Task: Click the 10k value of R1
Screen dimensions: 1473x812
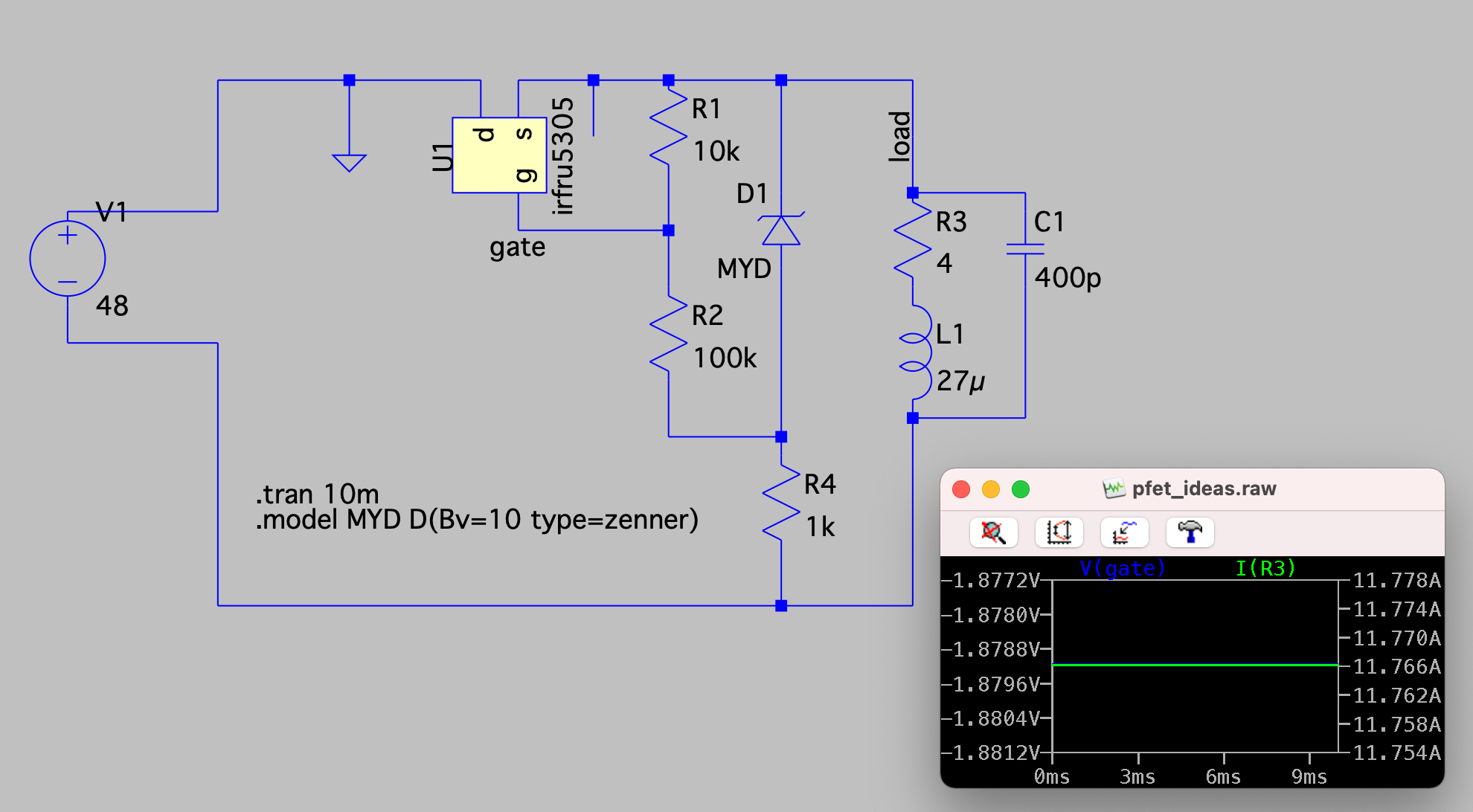Action: [x=716, y=152]
